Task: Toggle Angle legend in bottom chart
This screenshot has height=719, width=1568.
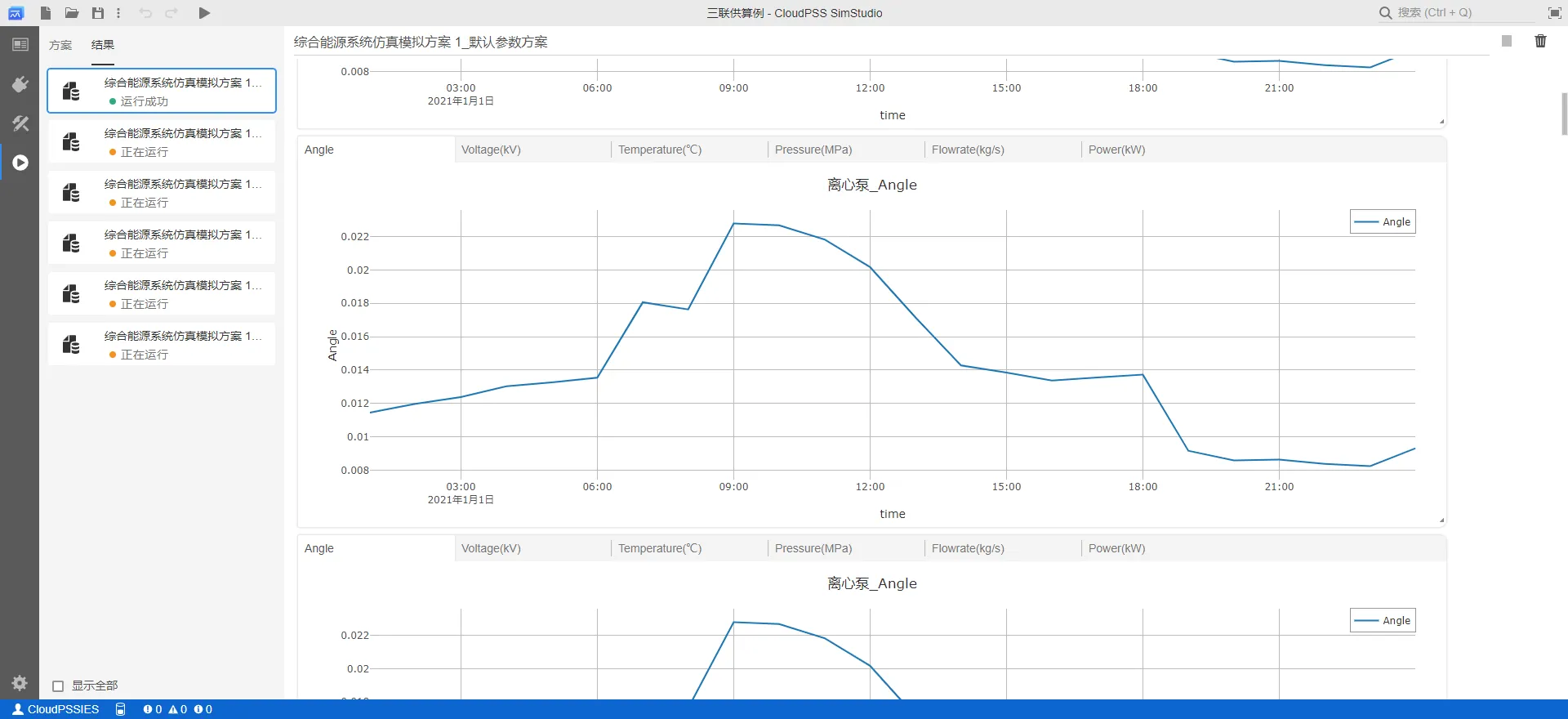Action: pos(1383,621)
